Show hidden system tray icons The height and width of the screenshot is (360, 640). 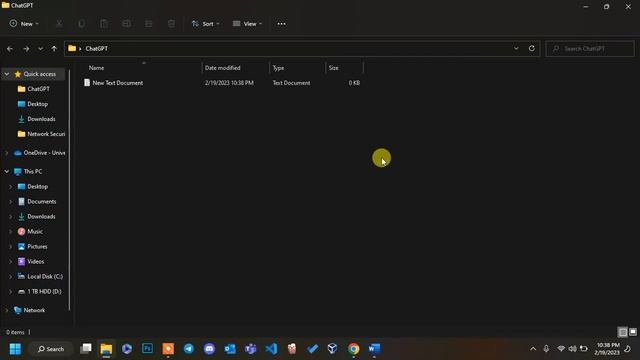[533, 349]
